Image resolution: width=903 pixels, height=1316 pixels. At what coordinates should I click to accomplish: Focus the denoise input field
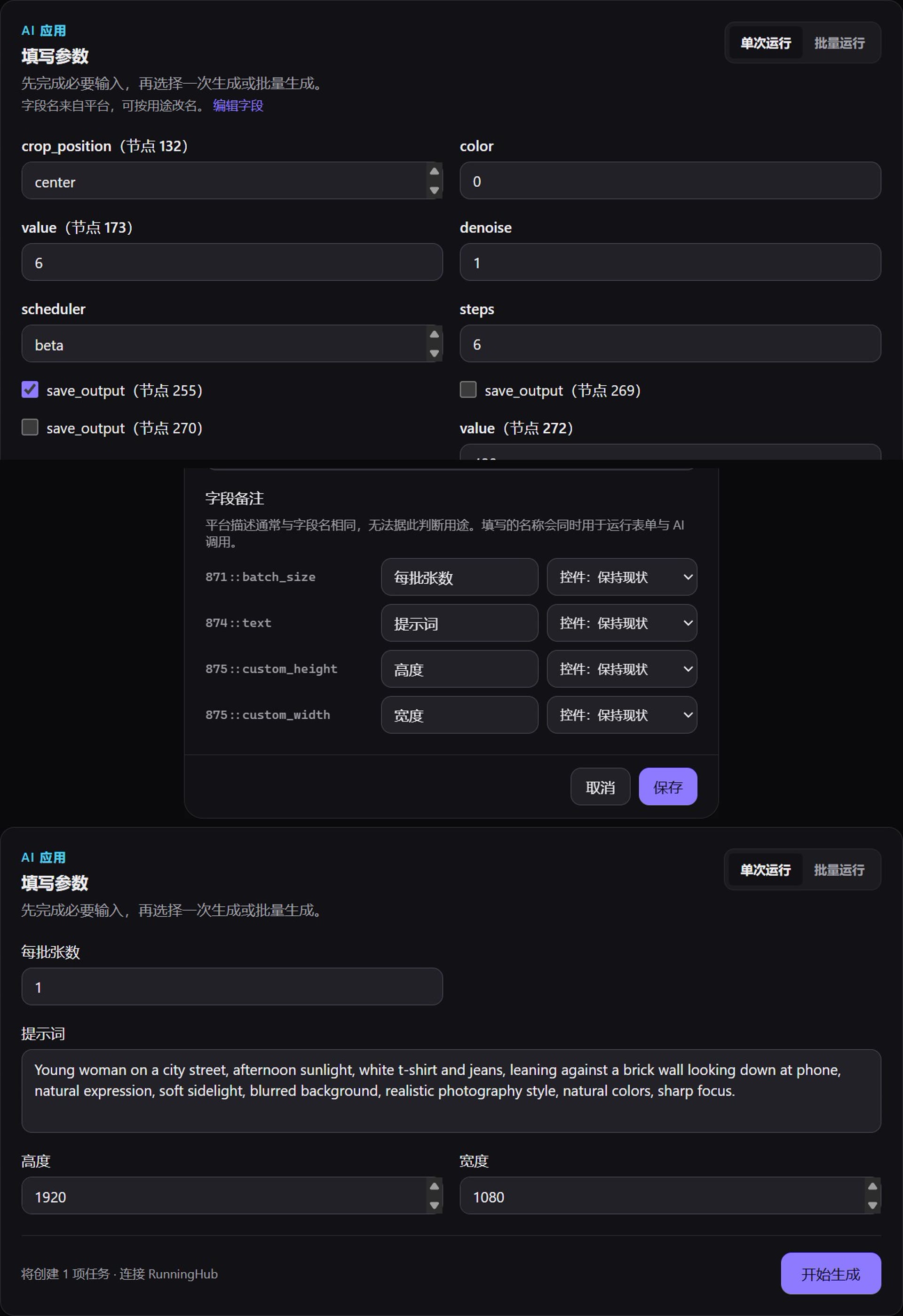coord(670,262)
